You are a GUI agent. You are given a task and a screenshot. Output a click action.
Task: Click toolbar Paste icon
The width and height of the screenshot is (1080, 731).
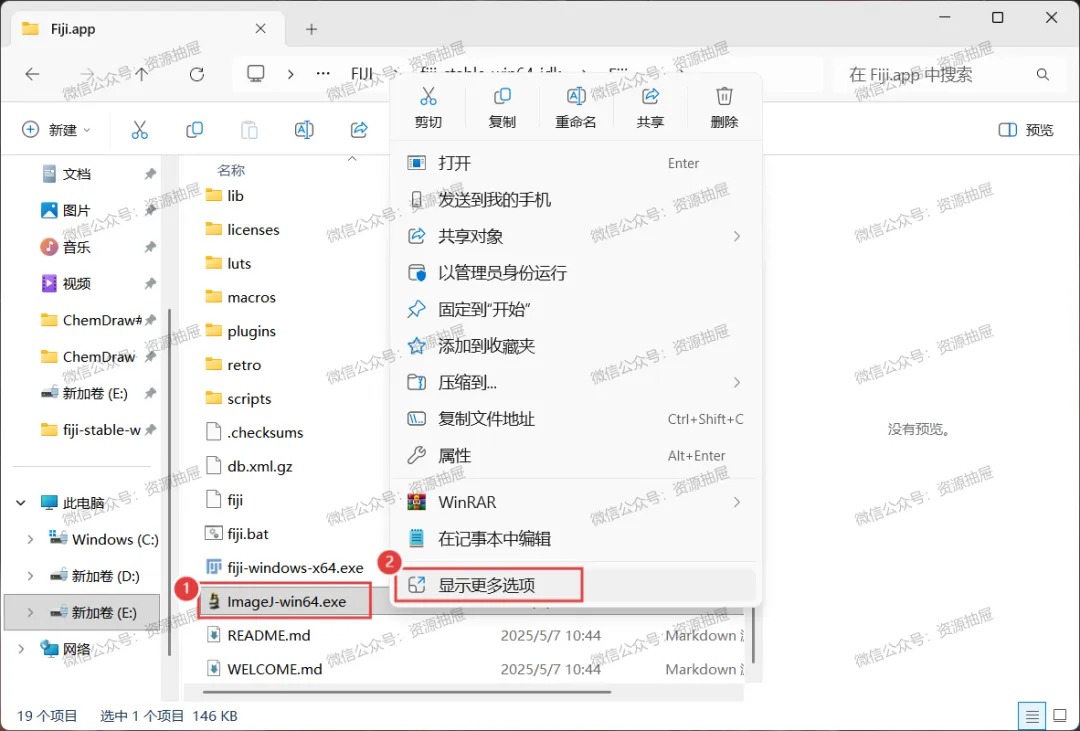tap(249, 130)
